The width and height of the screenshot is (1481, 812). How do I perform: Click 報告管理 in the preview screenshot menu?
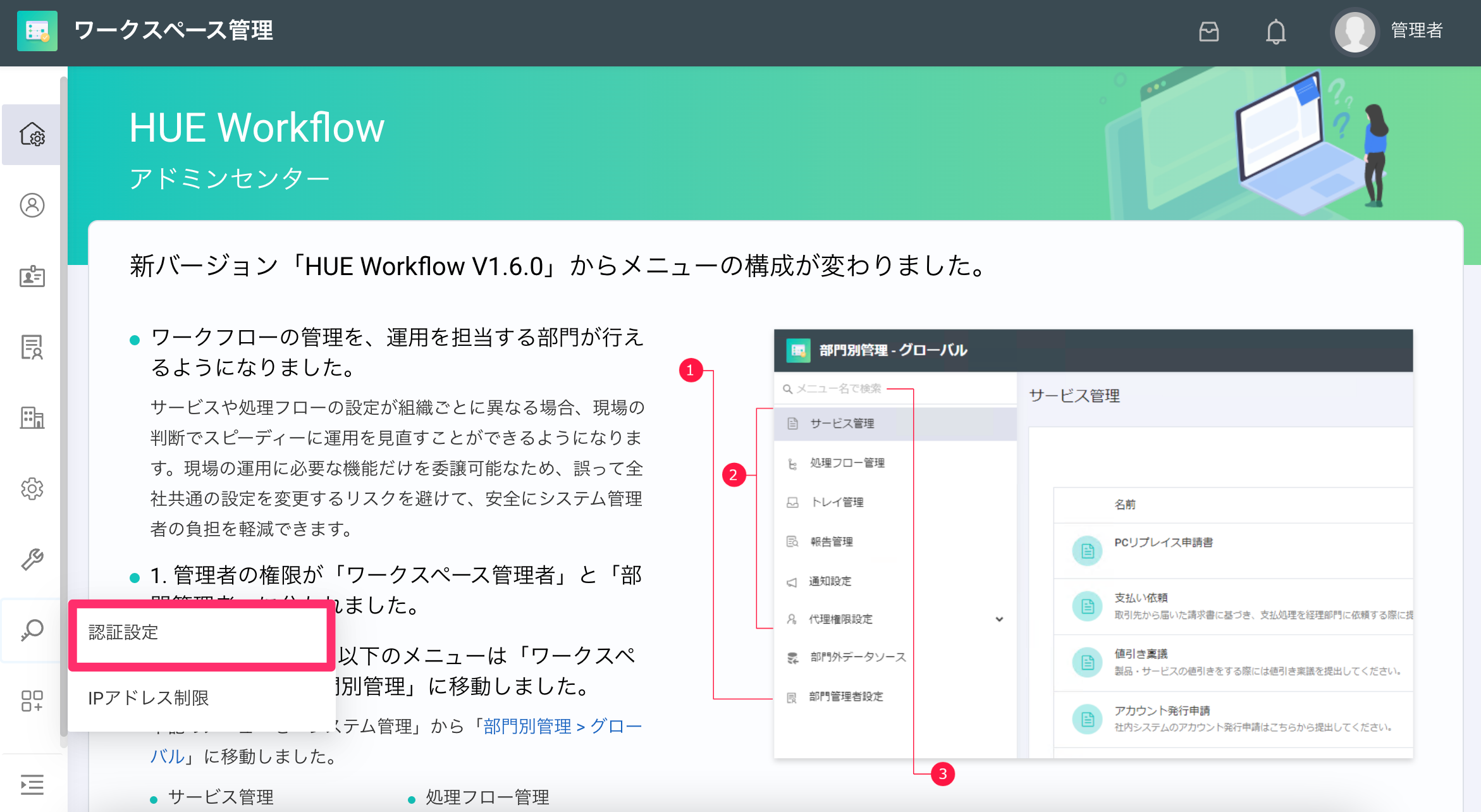coord(832,542)
